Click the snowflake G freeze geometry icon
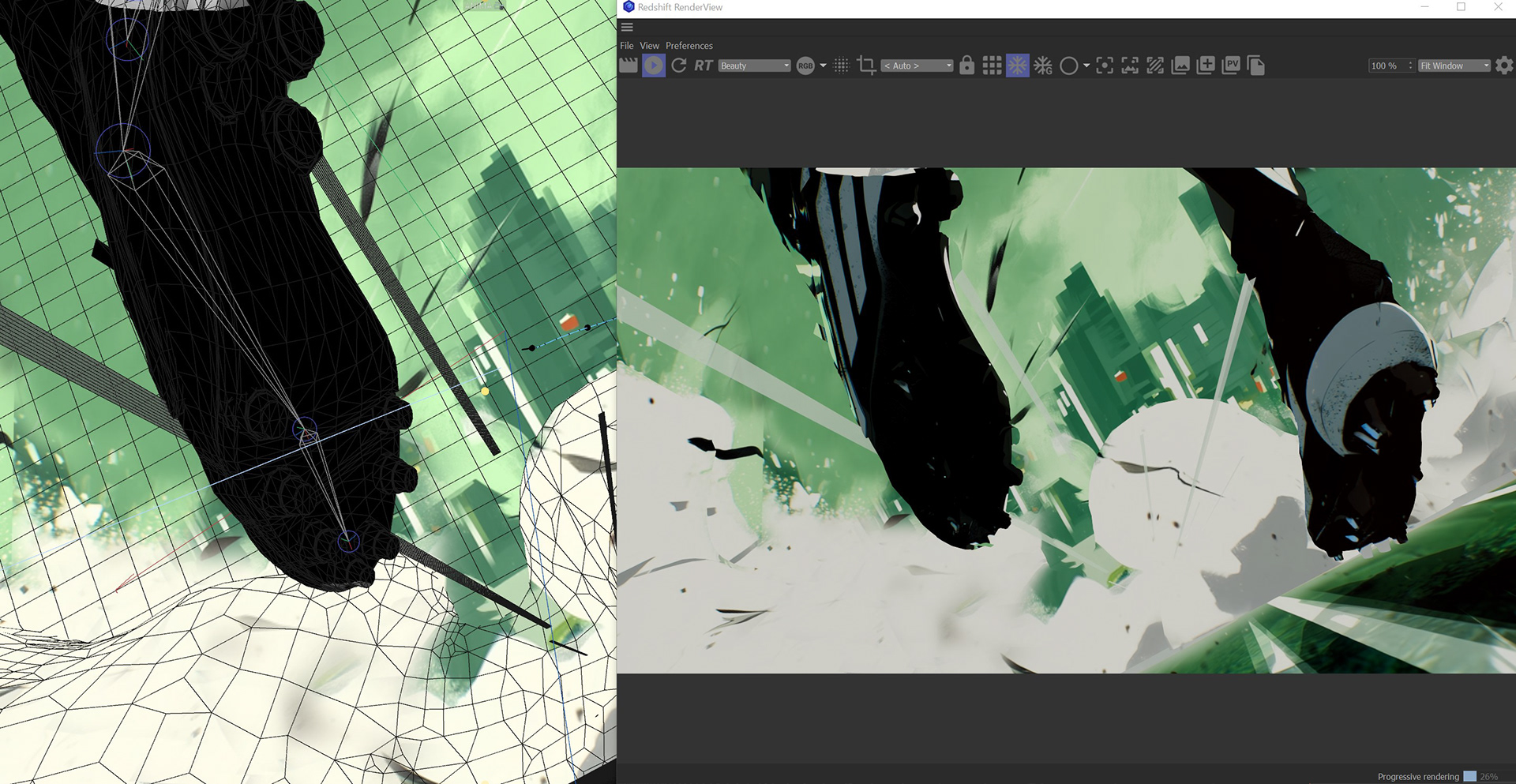This screenshot has width=1516, height=784. click(1043, 66)
